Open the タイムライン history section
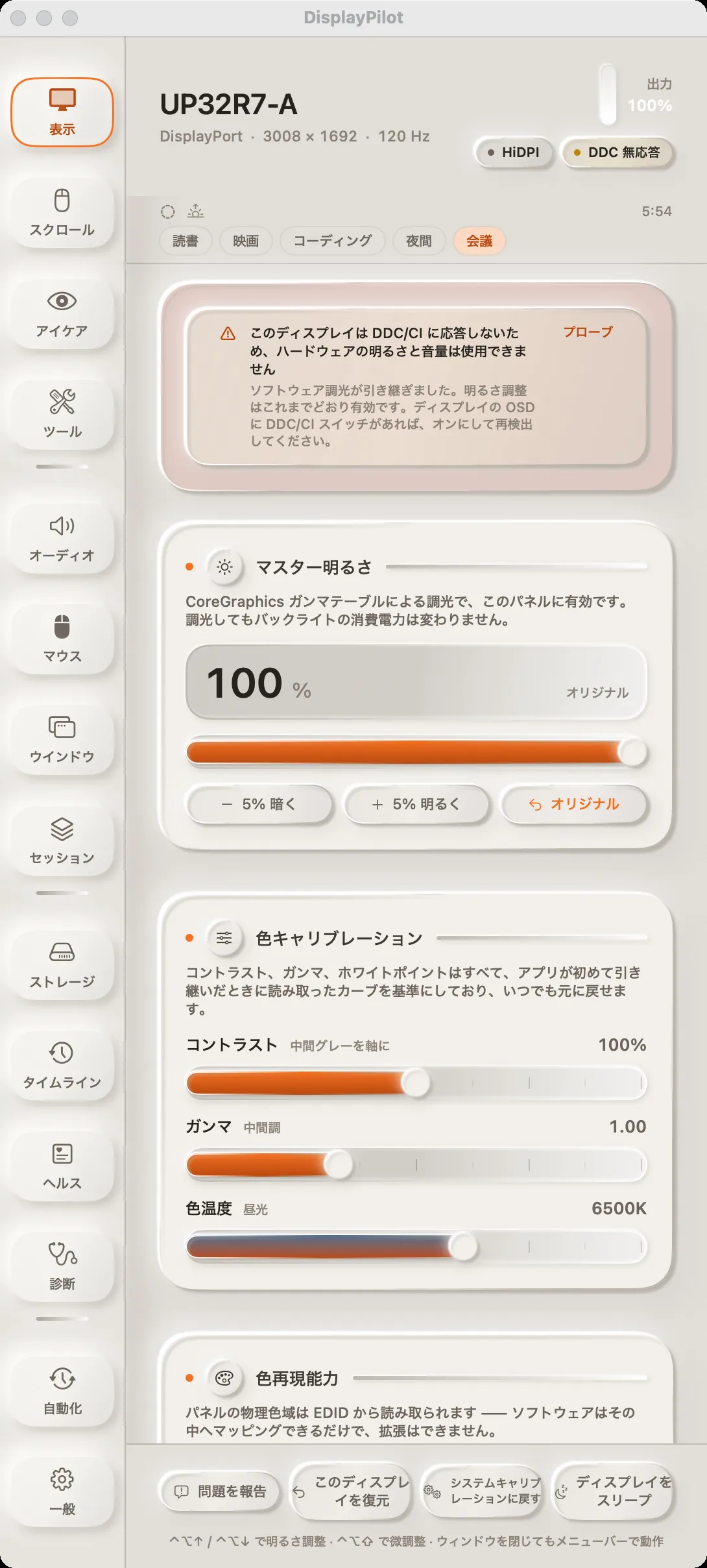The image size is (707, 1568). tap(62, 1066)
